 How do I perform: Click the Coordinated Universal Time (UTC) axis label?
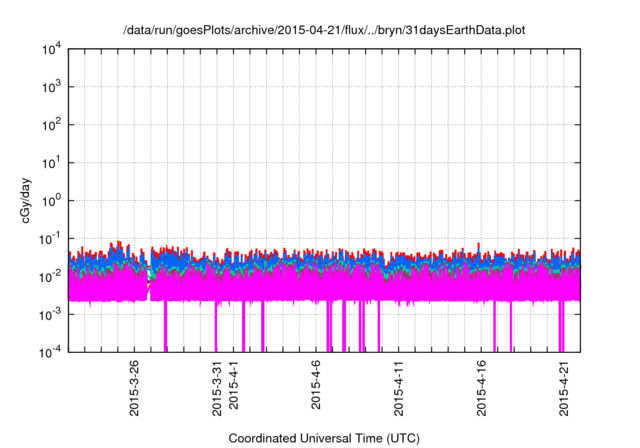tap(324, 438)
